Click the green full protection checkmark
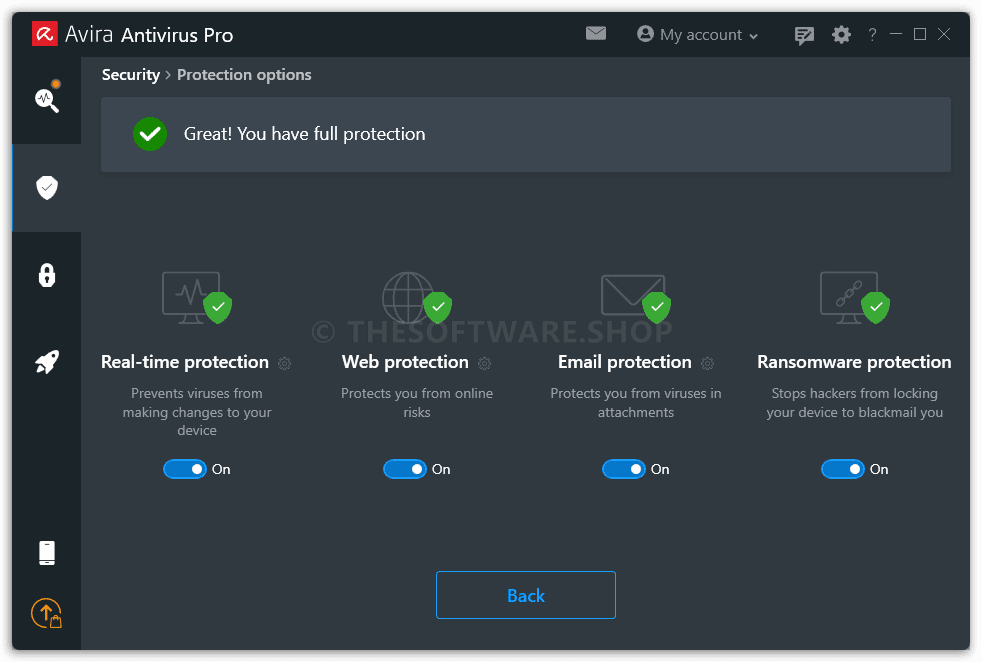982x662 pixels. click(150, 134)
